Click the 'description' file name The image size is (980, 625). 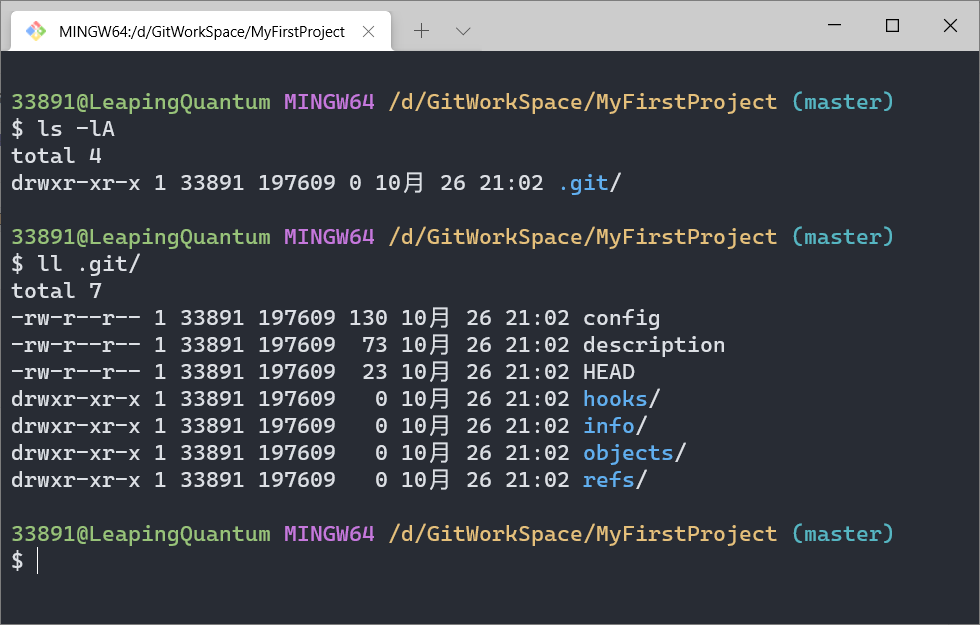[654, 345]
